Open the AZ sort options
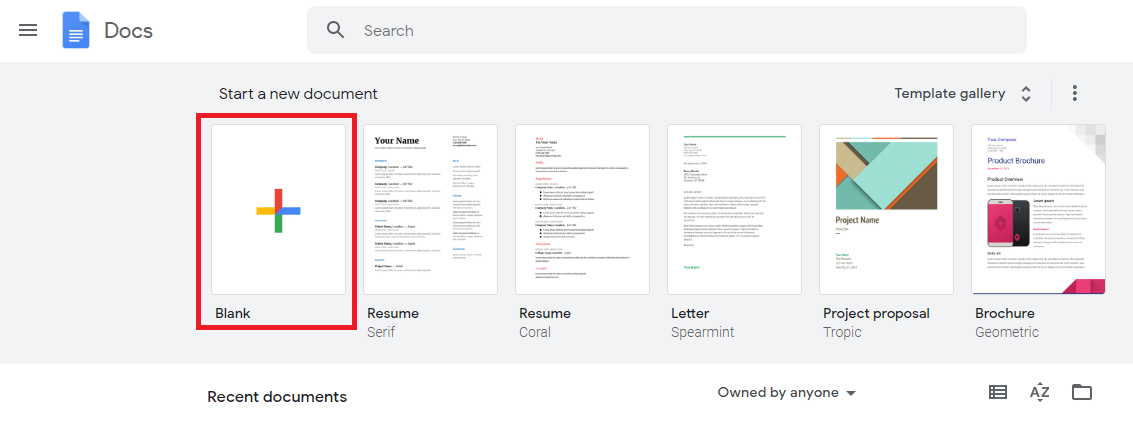1133x433 pixels. (1039, 392)
